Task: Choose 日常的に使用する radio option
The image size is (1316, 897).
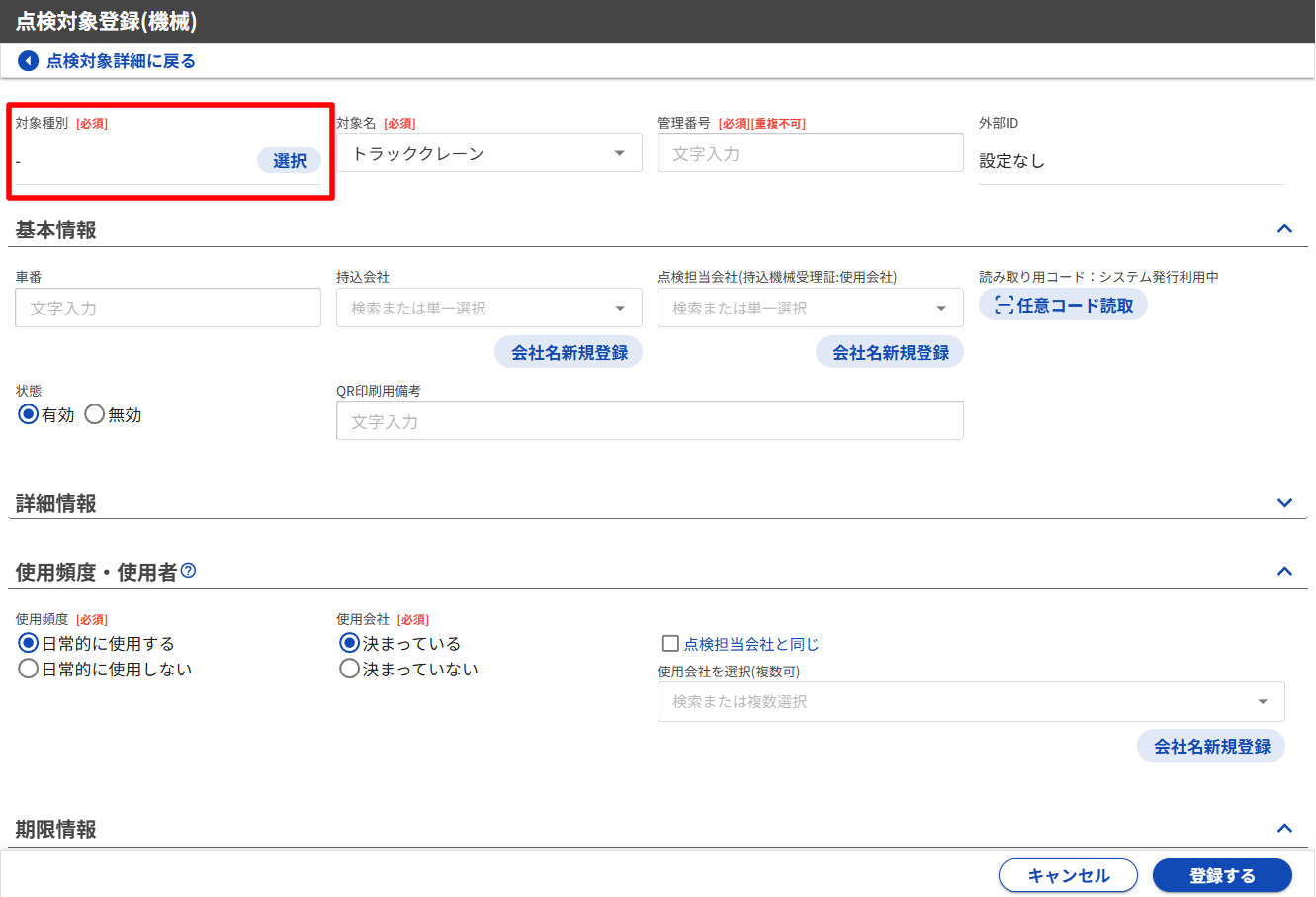Action: click(x=29, y=643)
